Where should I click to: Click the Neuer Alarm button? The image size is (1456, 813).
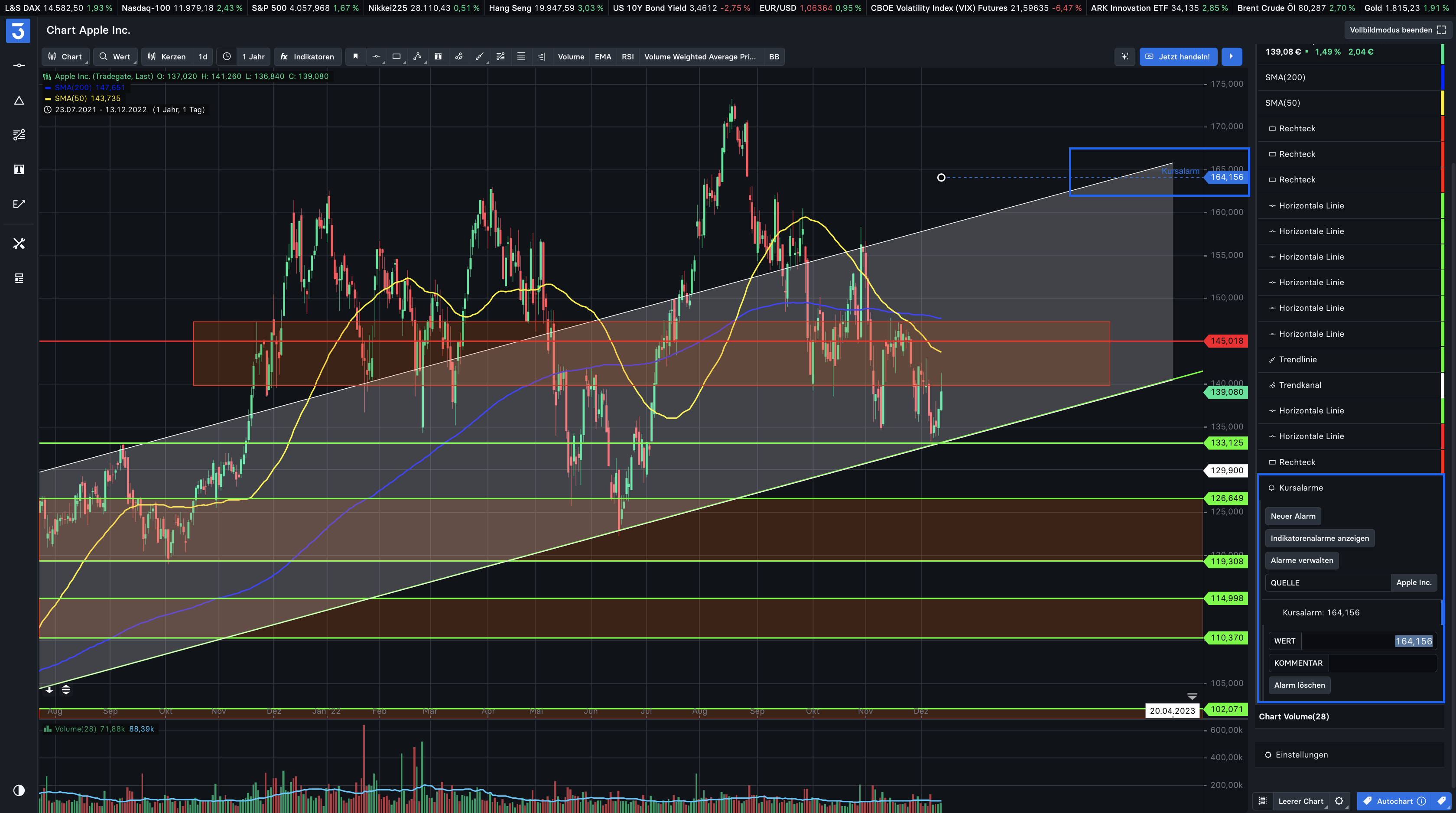click(1293, 516)
